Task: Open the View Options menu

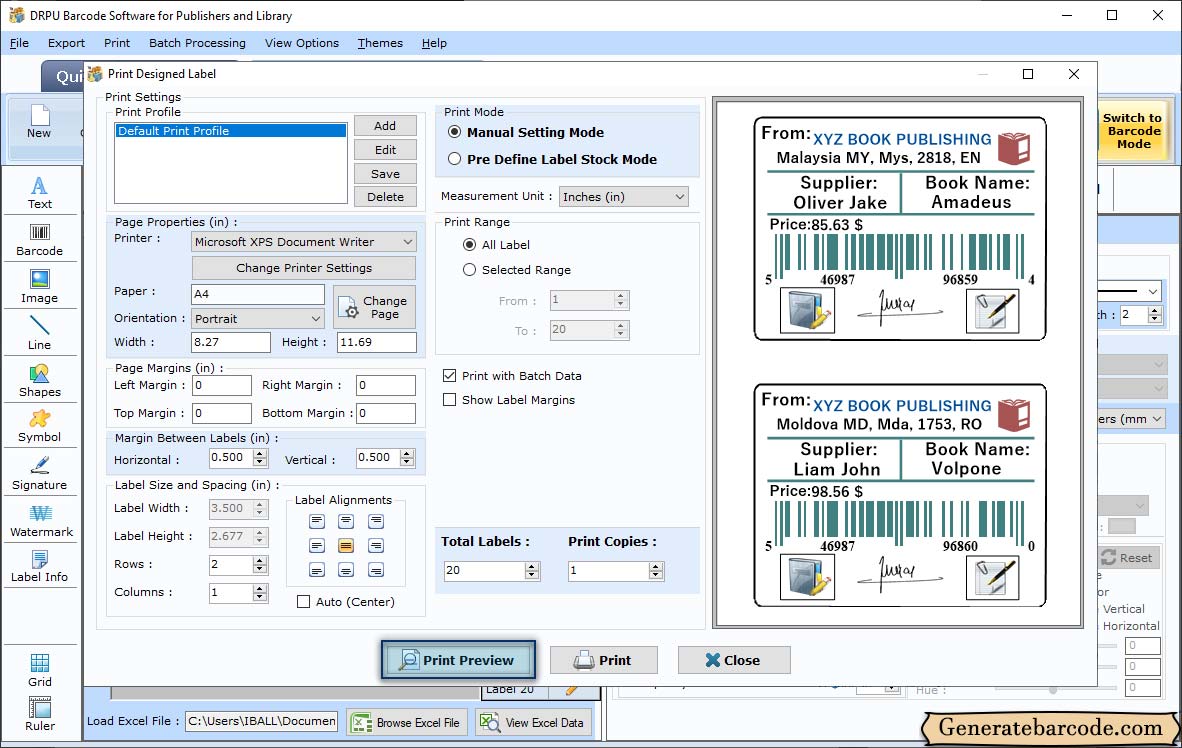Action: point(302,43)
